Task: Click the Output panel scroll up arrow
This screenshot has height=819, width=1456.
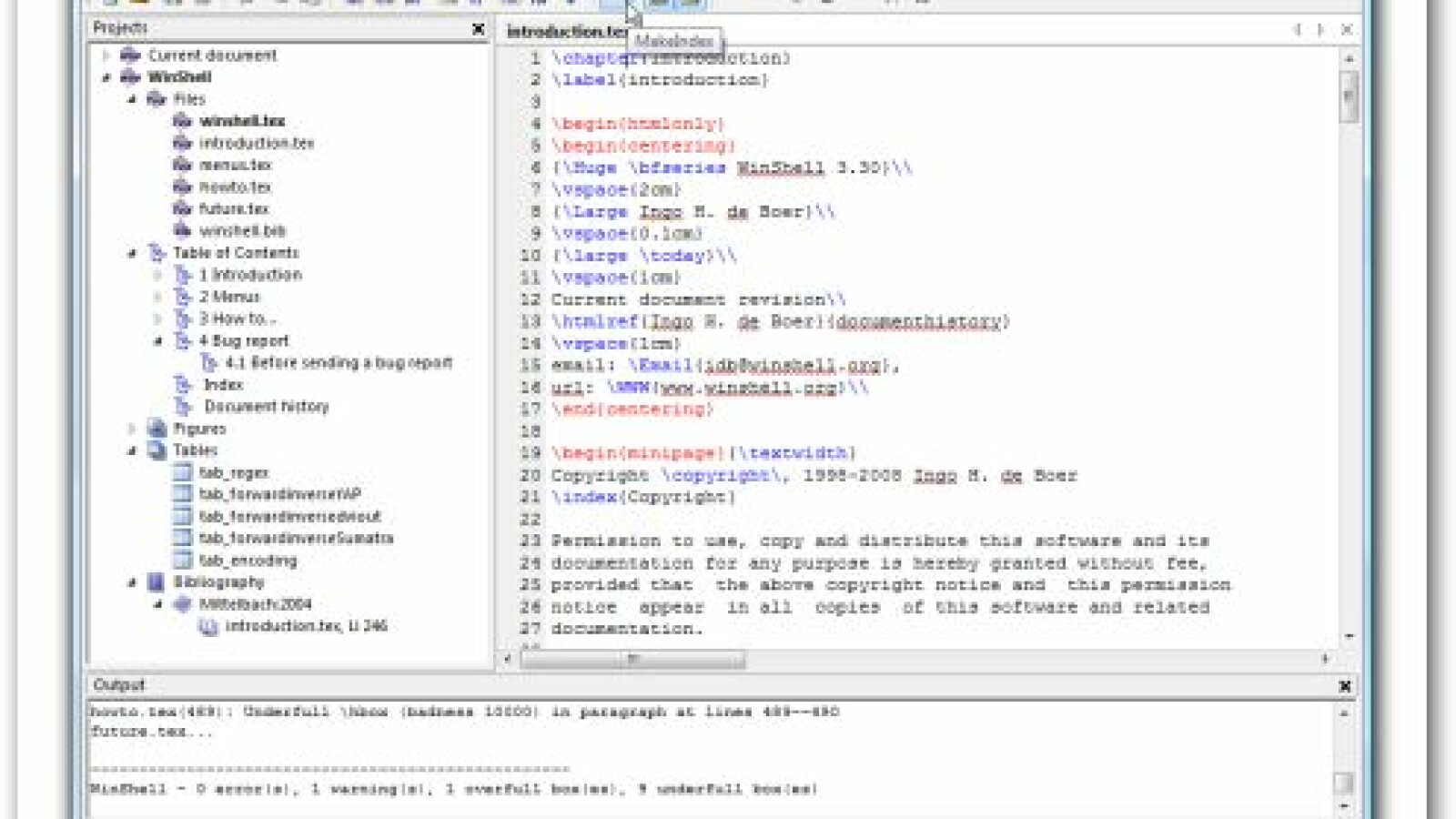Action: click(1344, 714)
